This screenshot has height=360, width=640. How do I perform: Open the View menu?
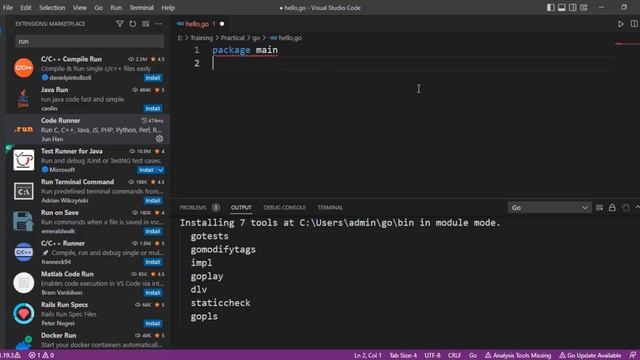[80, 7]
